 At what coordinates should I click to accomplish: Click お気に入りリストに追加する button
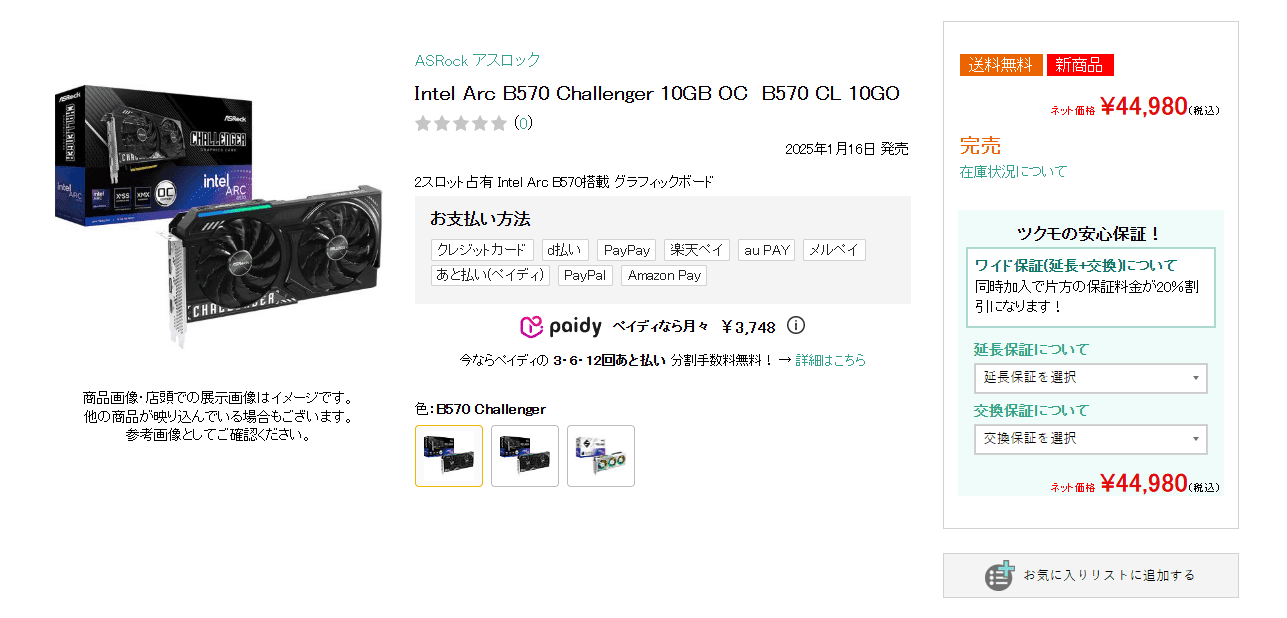(x=1091, y=575)
